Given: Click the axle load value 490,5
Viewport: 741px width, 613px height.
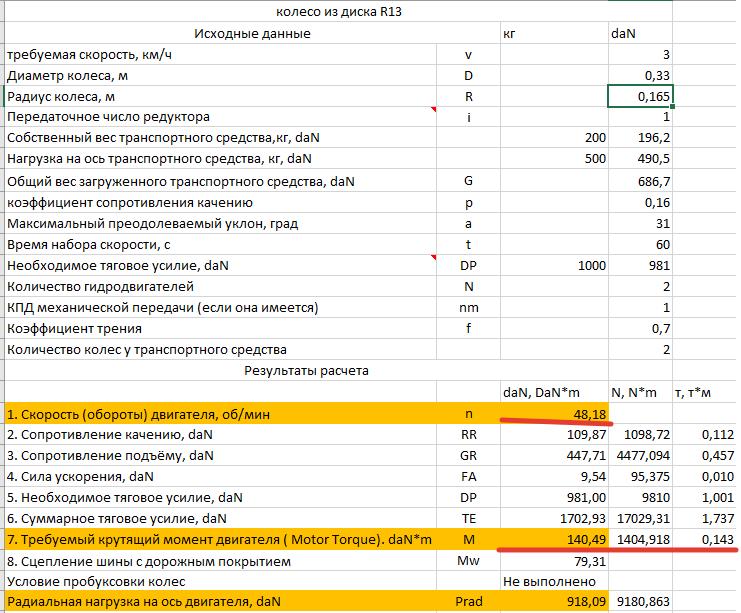Looking at the screenshot, I should 640,159.
